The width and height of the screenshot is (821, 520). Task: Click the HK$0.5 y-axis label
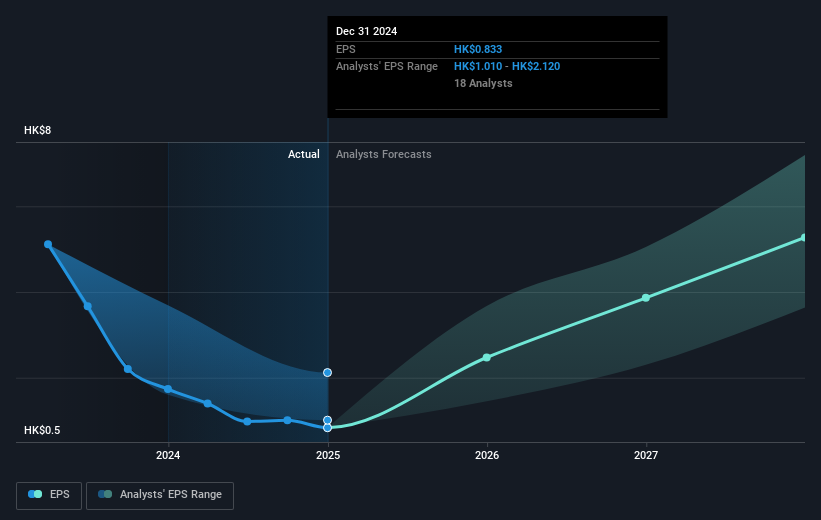pyautogui.click(x=42, y=430)
